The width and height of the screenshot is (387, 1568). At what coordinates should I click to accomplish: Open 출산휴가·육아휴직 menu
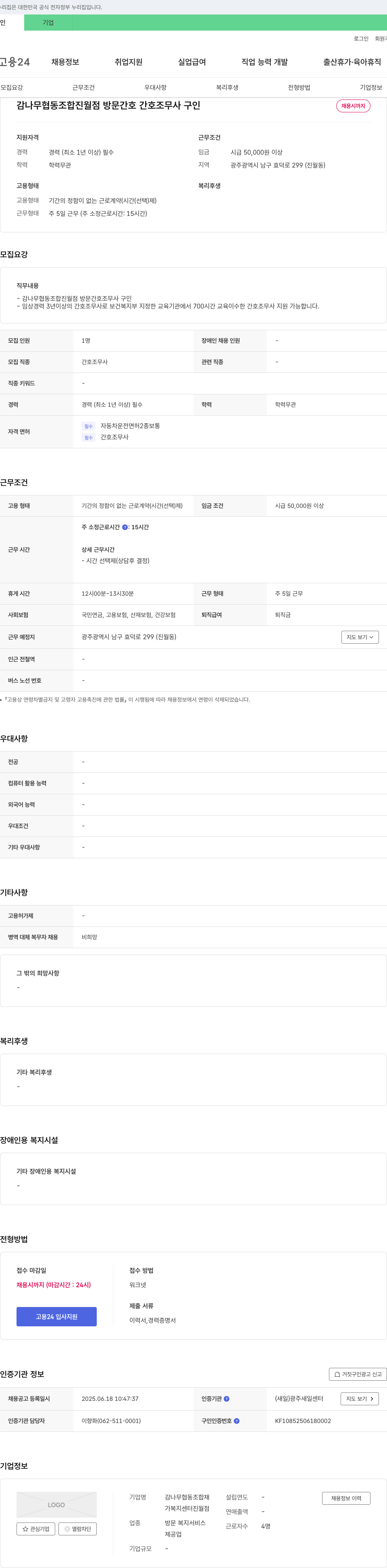[x=352, y=62]
